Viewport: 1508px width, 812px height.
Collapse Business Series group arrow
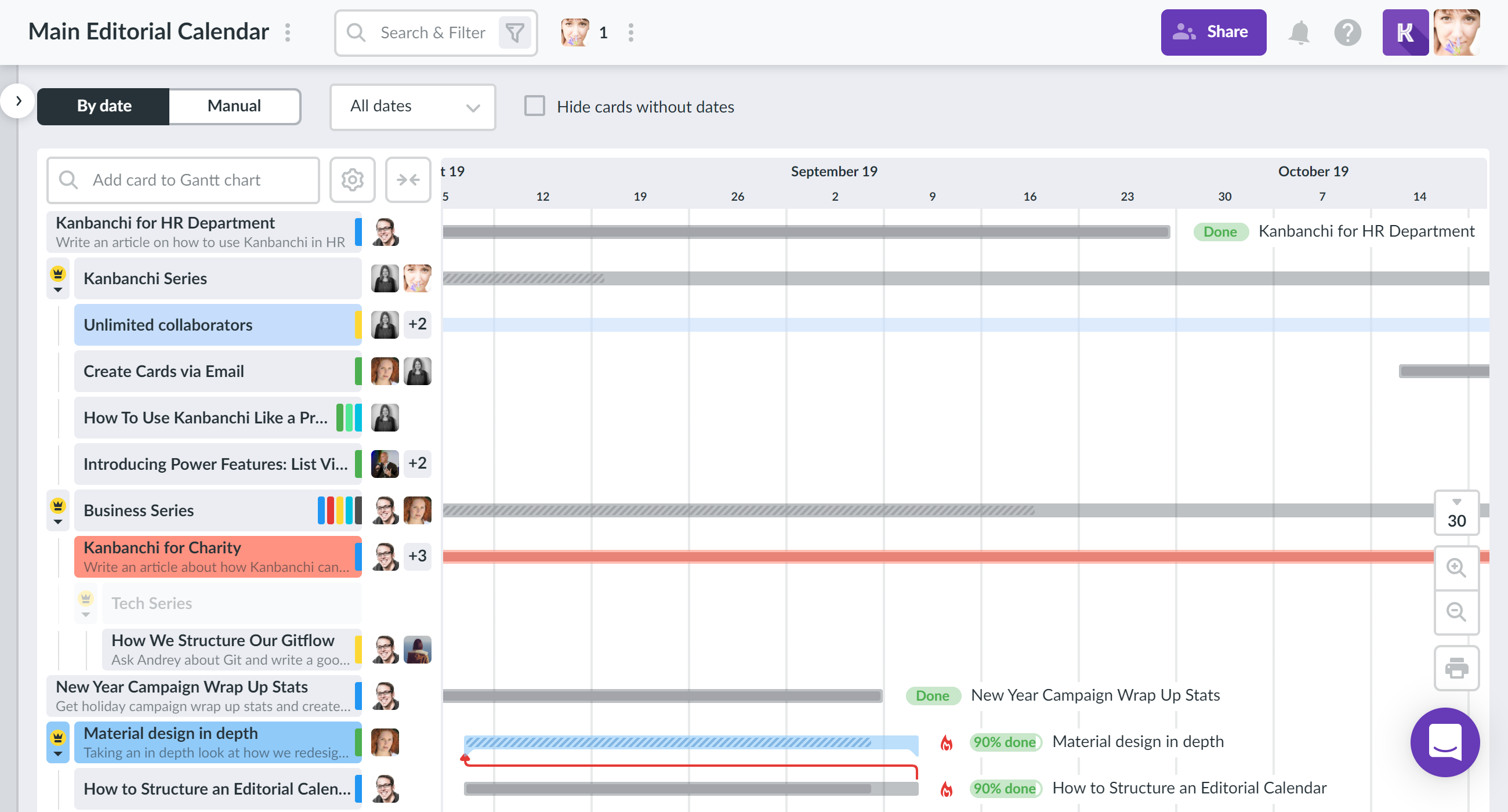tap(58, 521)
